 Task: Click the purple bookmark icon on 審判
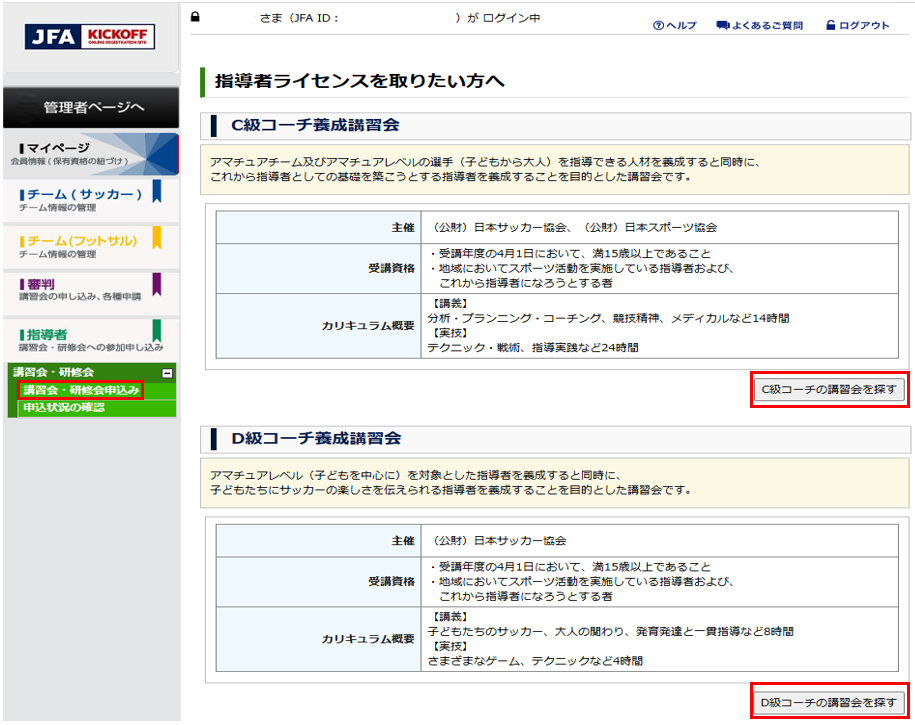[x=156, y=284]
